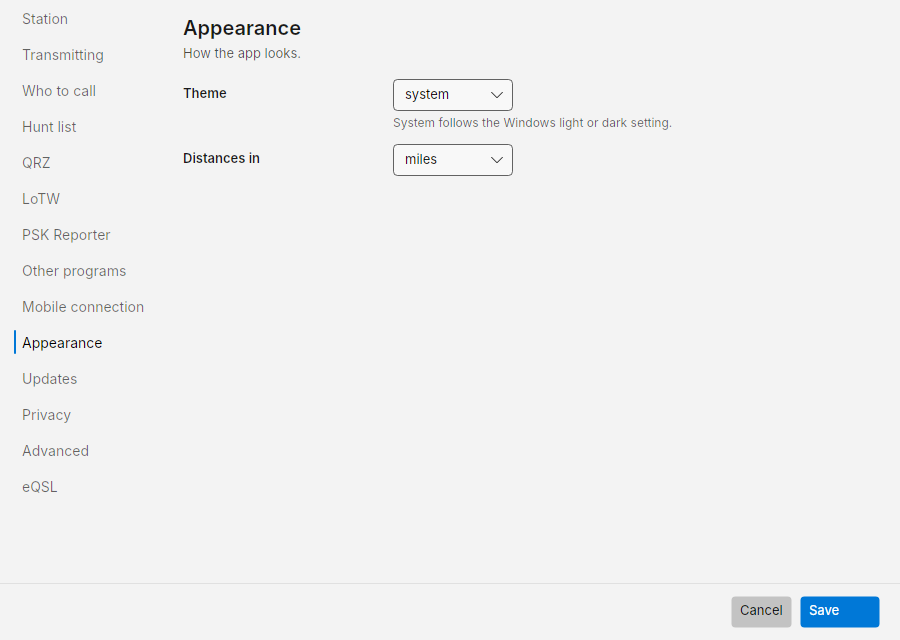Select the Who to call section
The image size is (900, 640).
[59, 91]
